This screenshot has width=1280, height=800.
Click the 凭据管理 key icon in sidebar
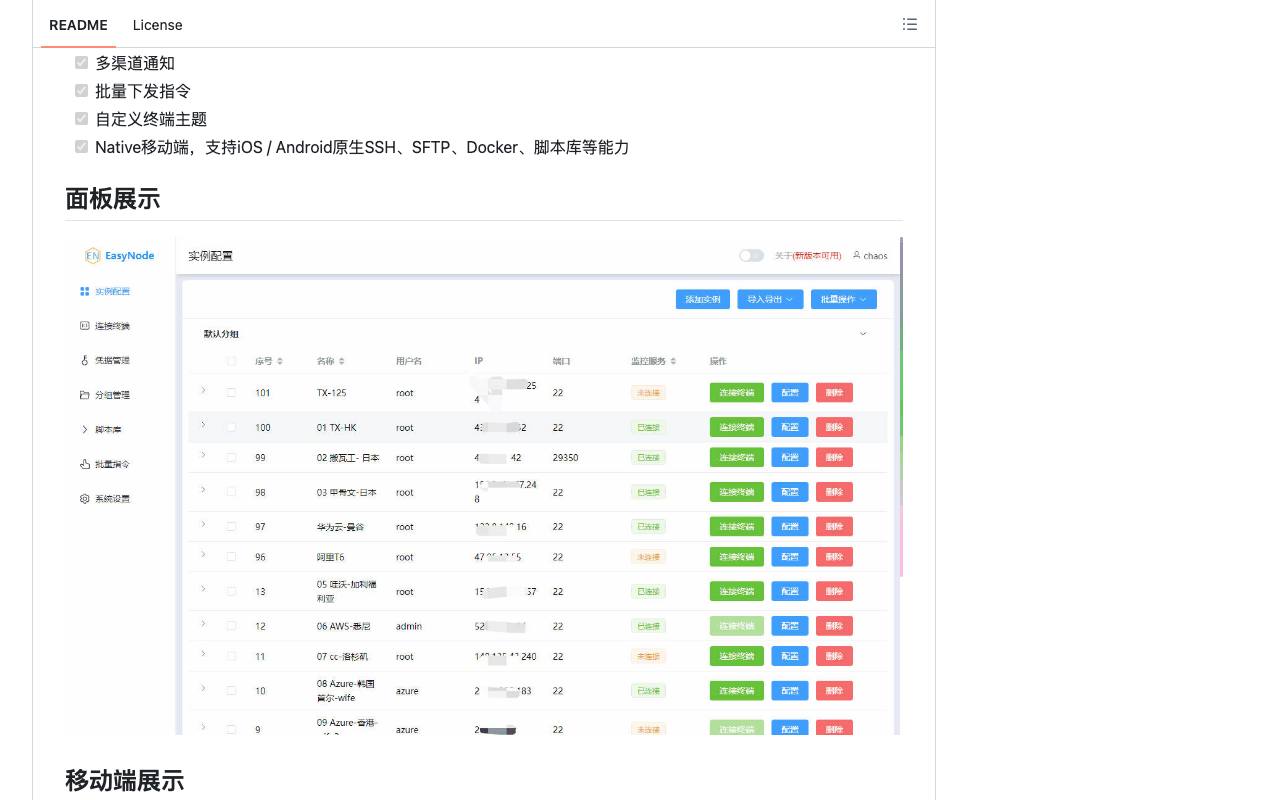pyautogui.click(x=85, y=360)
